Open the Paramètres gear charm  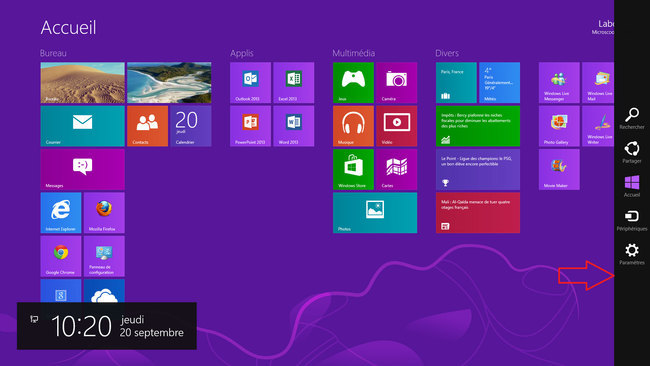click(x=632, y=254)
